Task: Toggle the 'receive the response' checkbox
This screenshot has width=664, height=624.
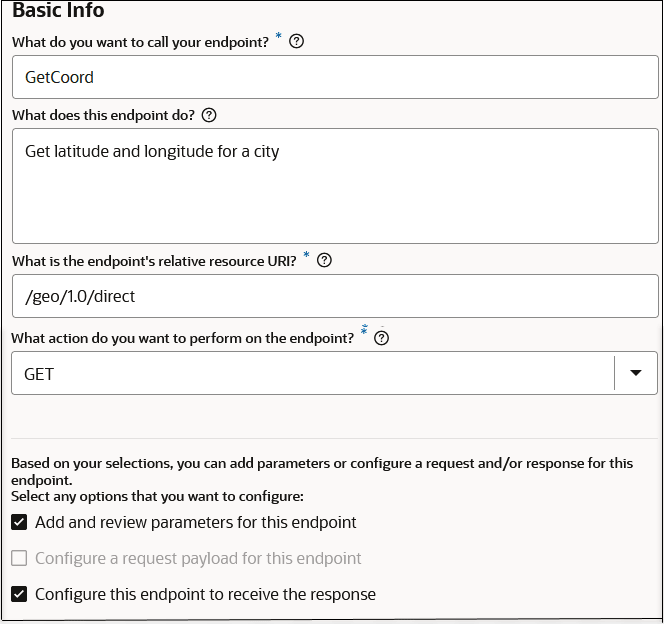Action: [19, 594]
